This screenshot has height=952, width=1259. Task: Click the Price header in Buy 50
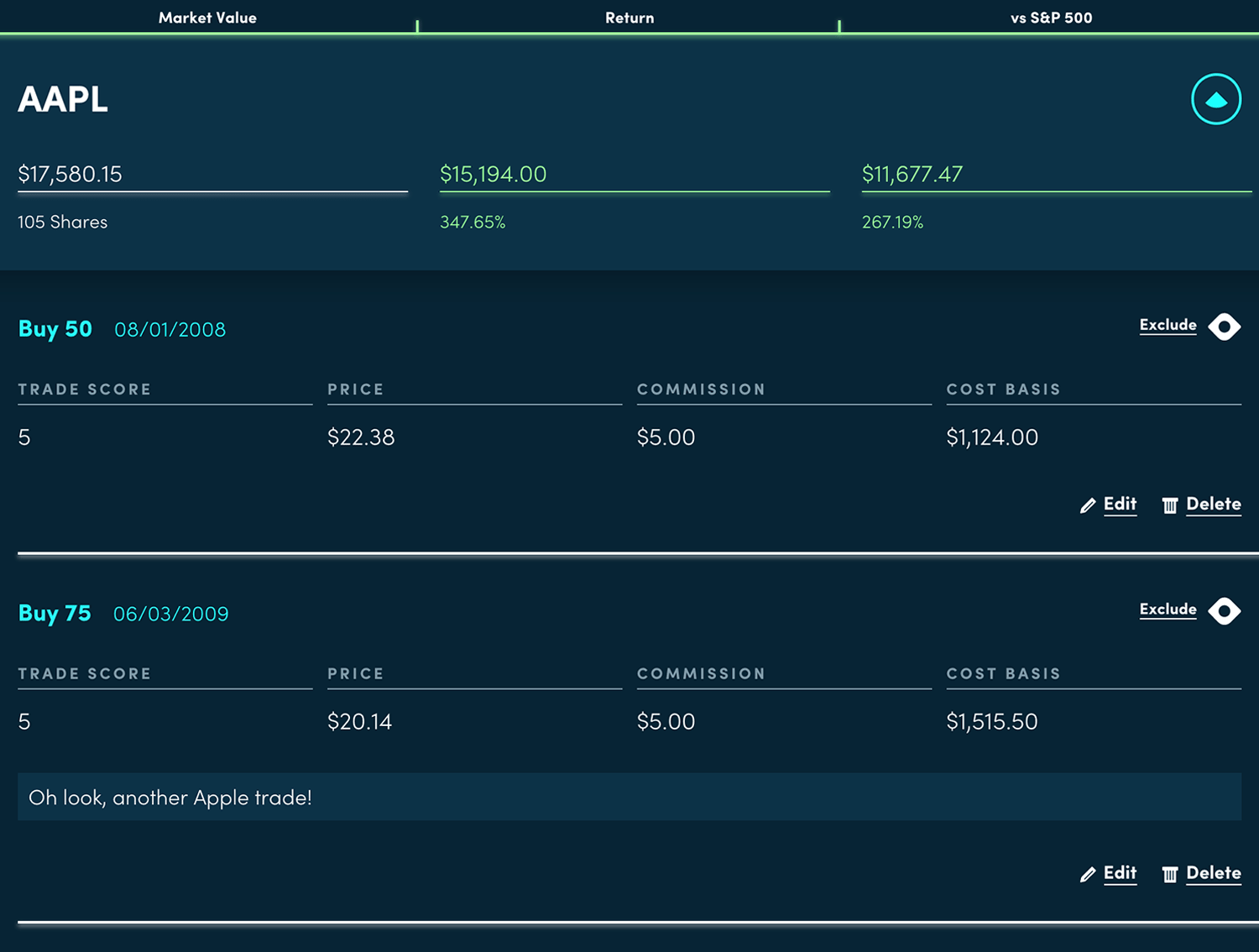click(x=356, y=390)
